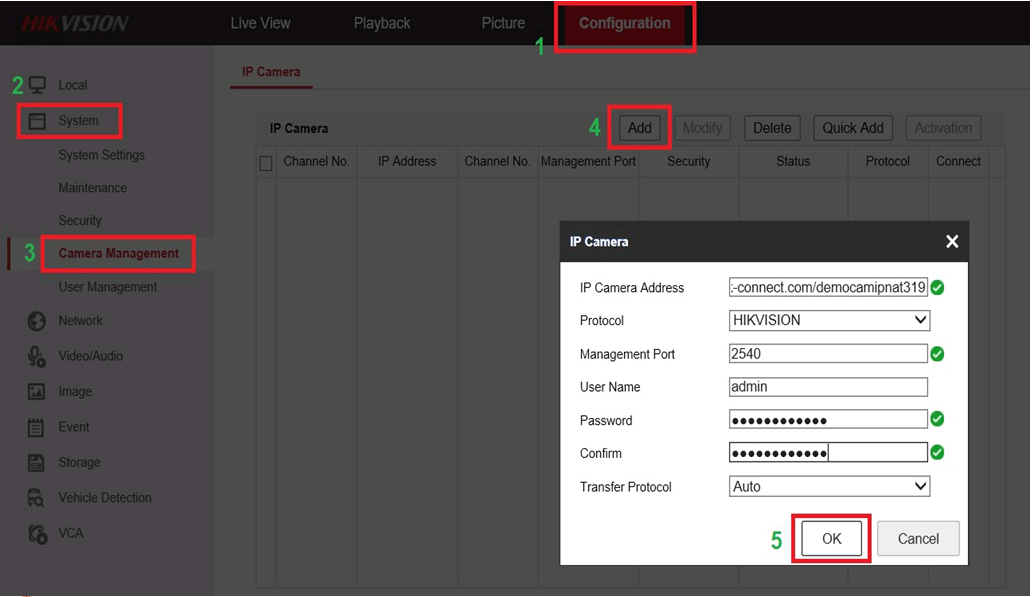Image resolution: width=1033 pixels, height=597 pixels.
Task: Click the Vehicle Detection car icon
Action: click(x=36, y=498)
